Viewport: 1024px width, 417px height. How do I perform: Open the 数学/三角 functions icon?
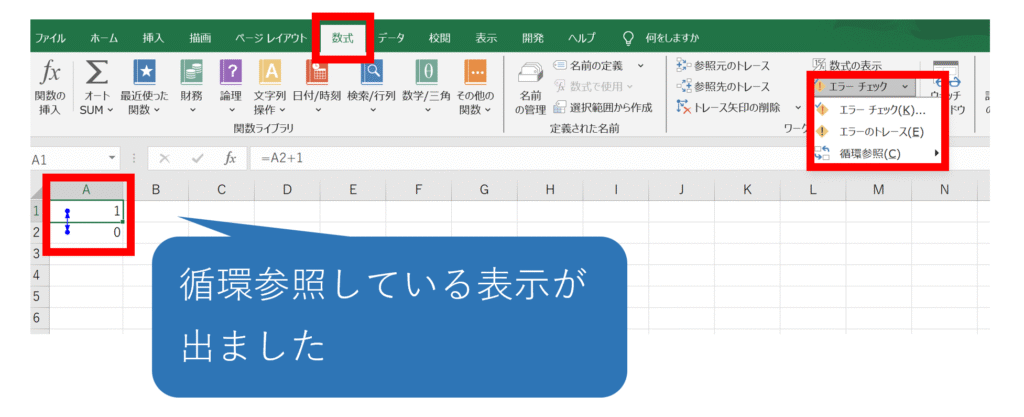426,73
